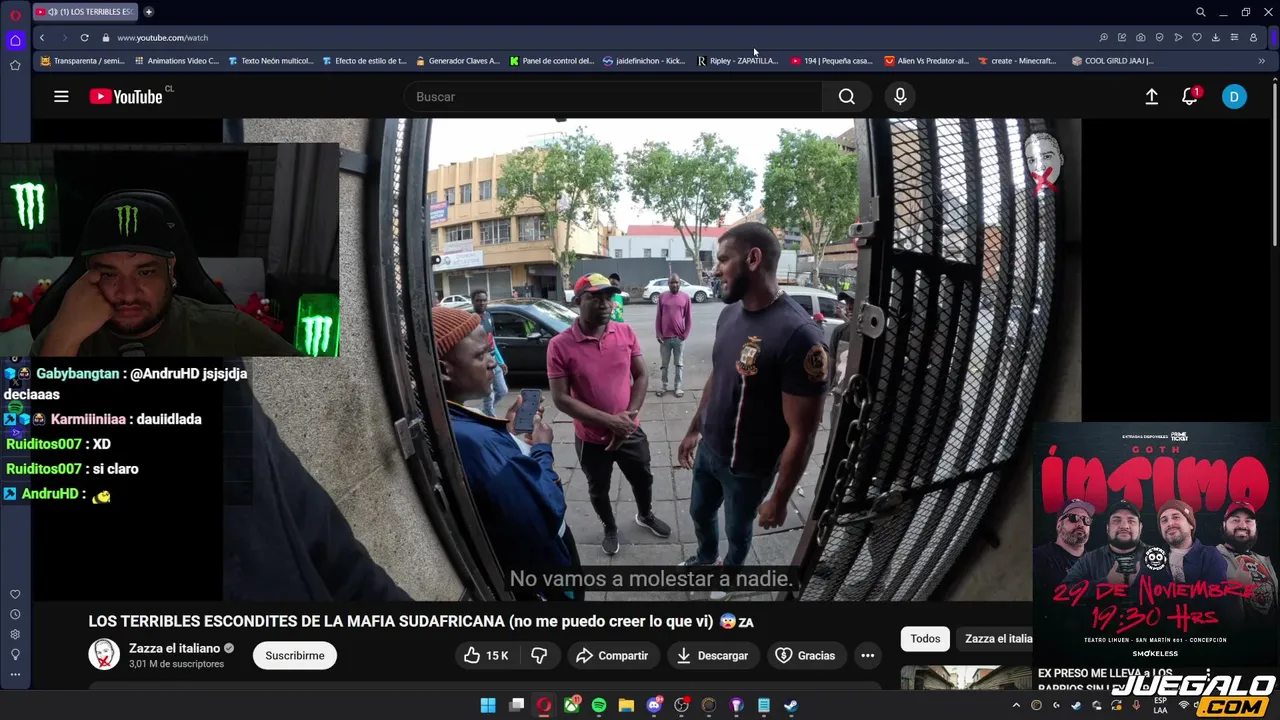
Task: Click the Zazza watermark in video corner
Action: tap(1042, 162)
